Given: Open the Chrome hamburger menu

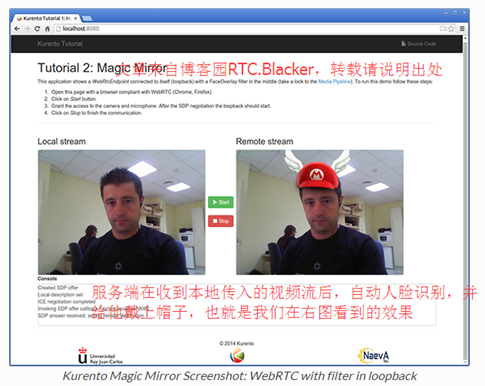Looking at the screenshot, I should tap(462, 29).
